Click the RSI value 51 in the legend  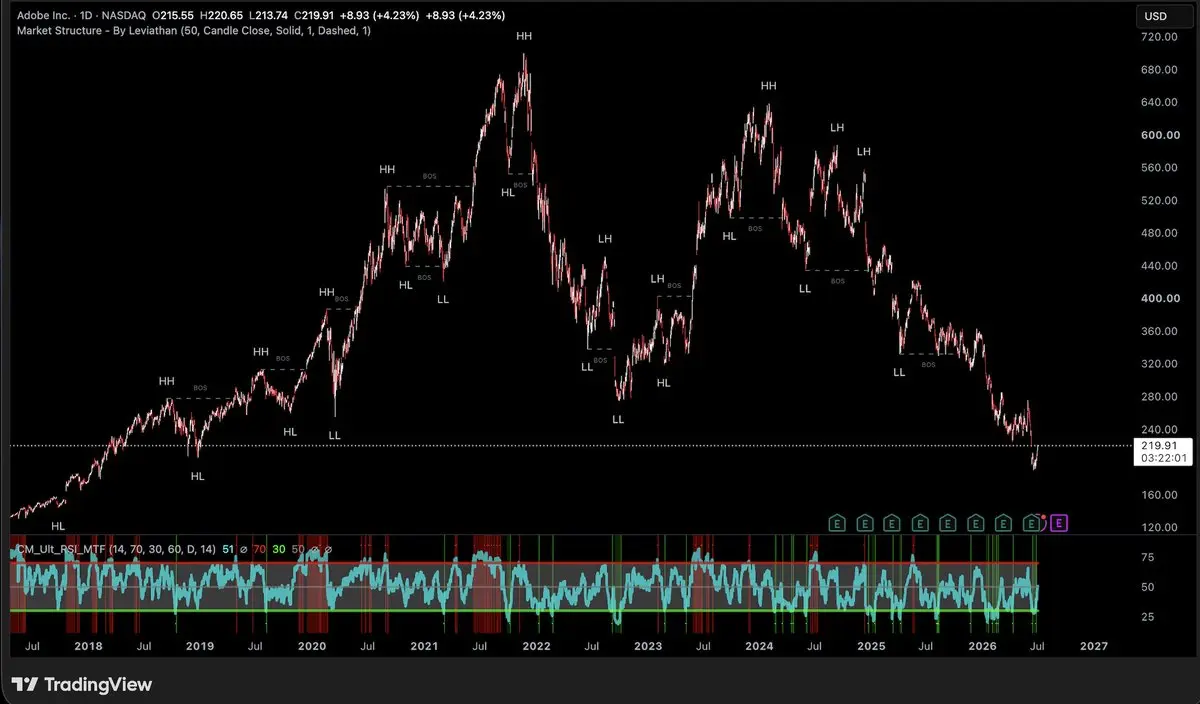(x=227, y=548)
